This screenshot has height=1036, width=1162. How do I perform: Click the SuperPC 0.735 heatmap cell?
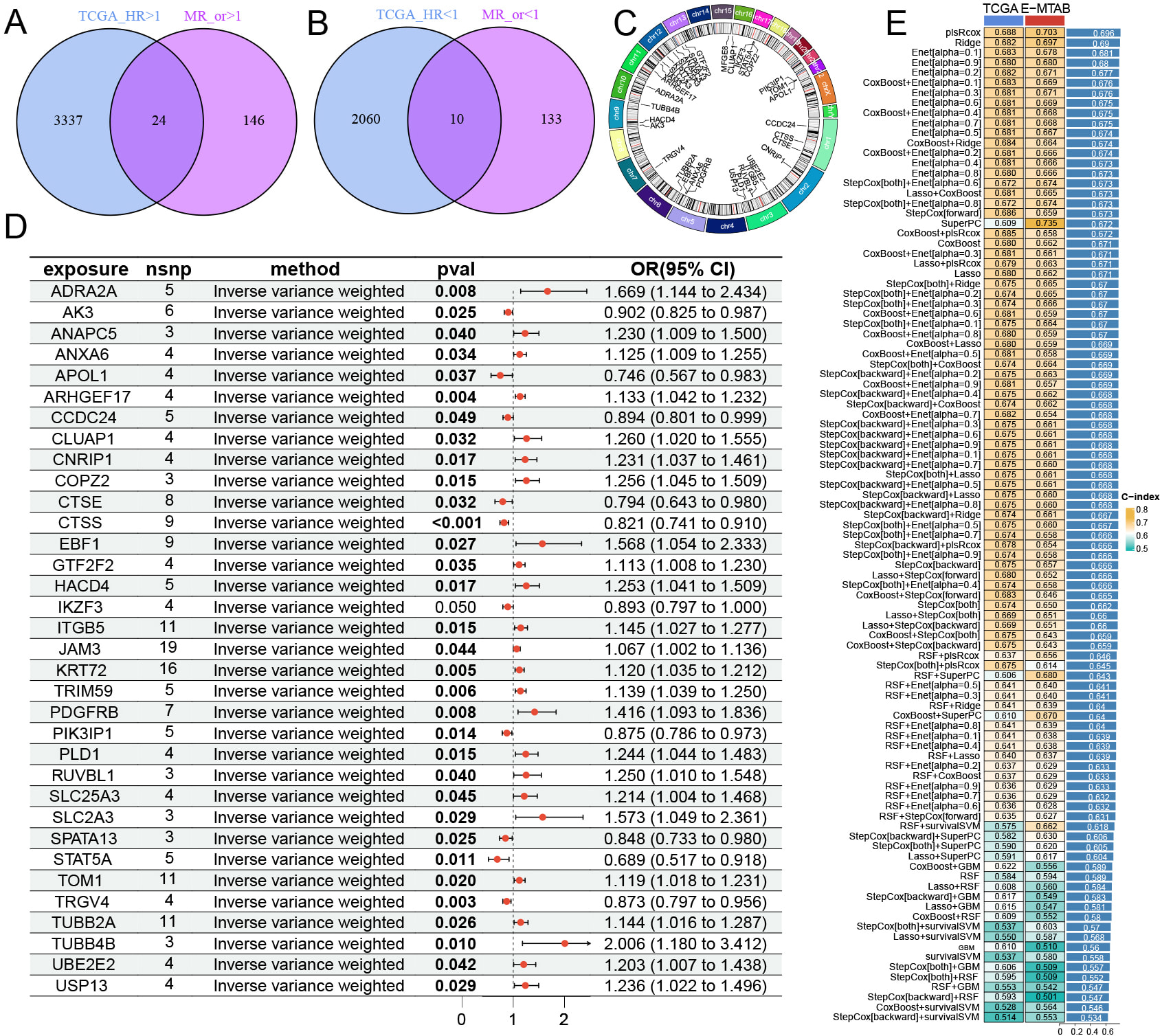1046,223
